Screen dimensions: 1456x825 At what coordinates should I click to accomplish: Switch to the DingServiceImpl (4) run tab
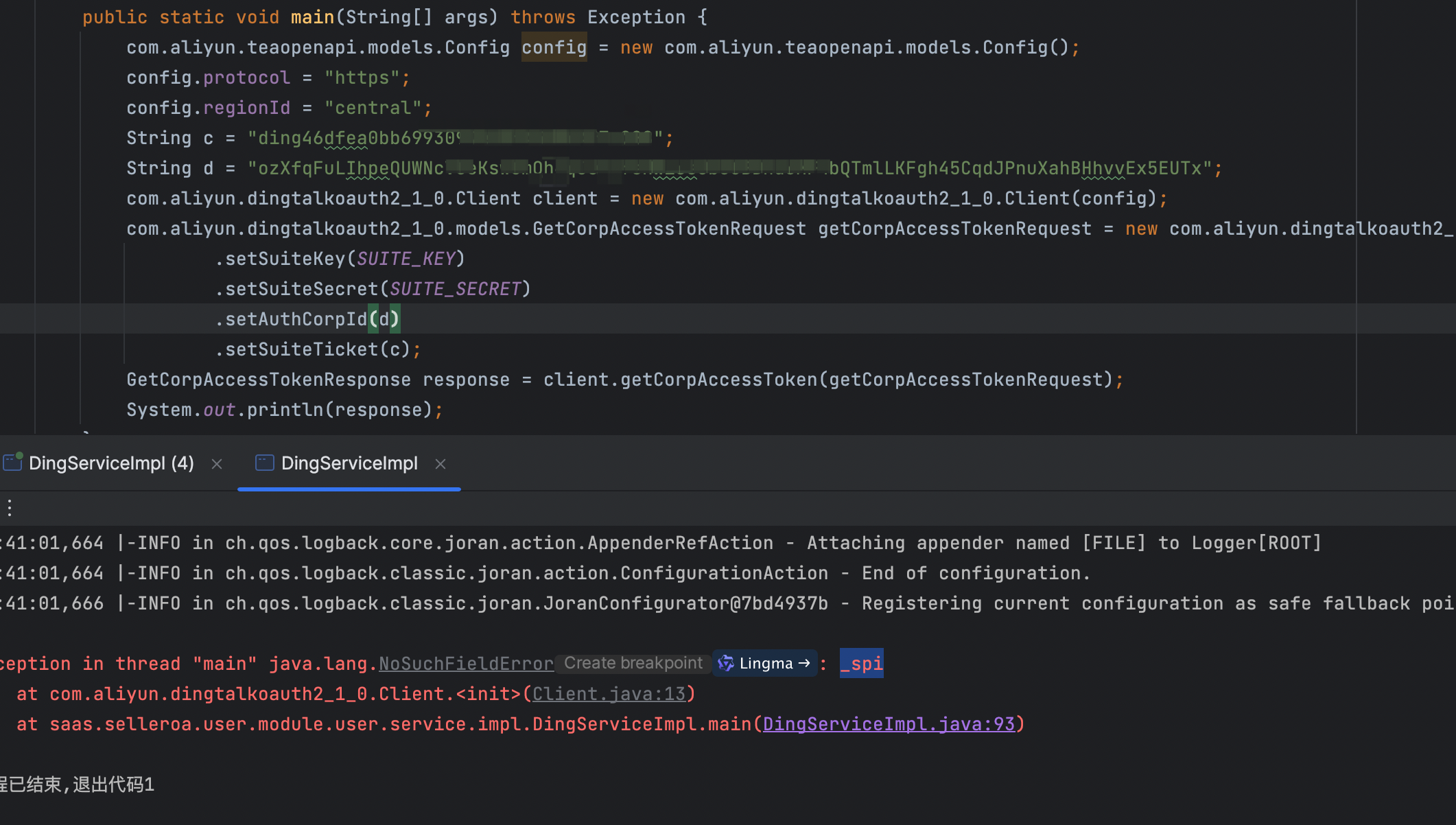(x=111, y=464)
